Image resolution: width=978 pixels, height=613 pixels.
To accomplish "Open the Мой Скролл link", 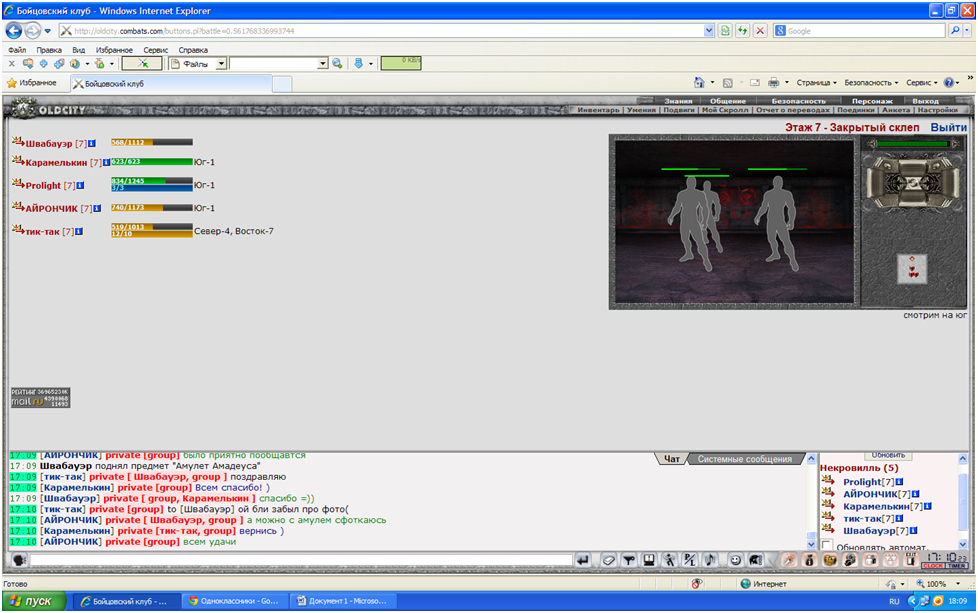I will click(725, 110).
